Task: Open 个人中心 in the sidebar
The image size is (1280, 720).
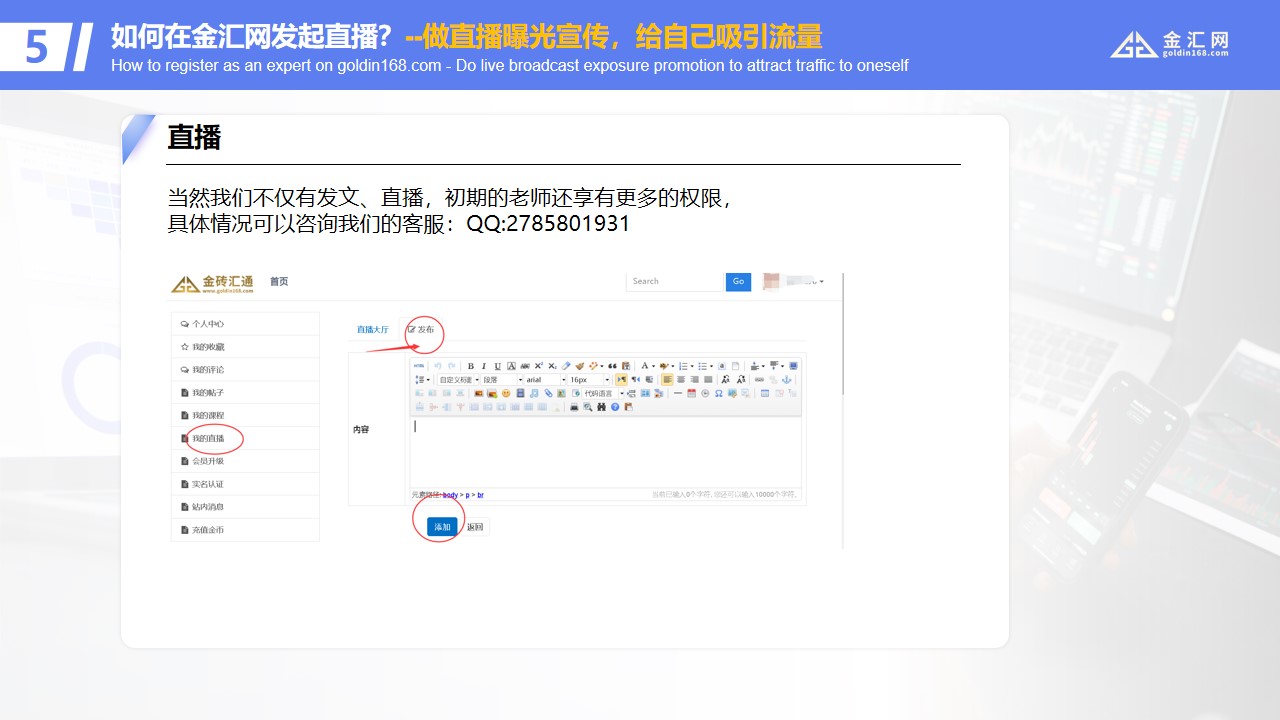Action: (245, 324)
